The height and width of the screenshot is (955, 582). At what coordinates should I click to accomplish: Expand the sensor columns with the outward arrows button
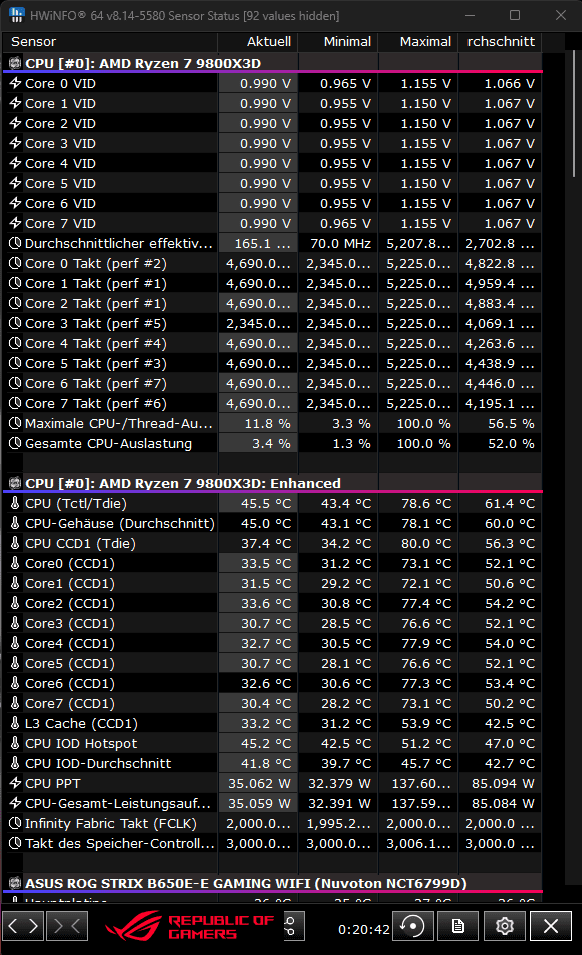[x=23, y=926]
